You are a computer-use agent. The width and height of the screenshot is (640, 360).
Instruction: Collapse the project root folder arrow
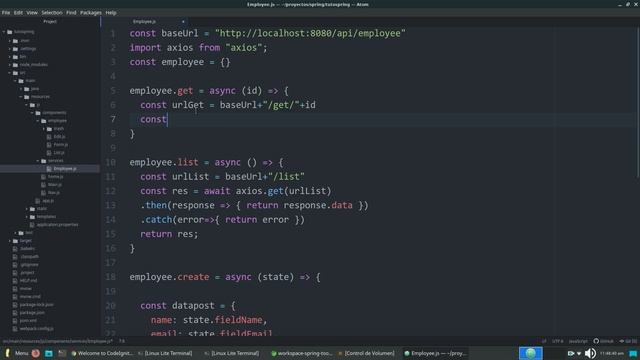pos(4,32)
